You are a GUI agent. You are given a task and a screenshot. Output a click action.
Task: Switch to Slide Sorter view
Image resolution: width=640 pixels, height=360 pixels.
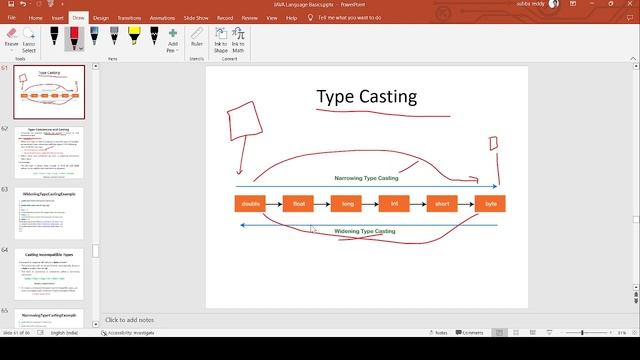click(516, 333)
